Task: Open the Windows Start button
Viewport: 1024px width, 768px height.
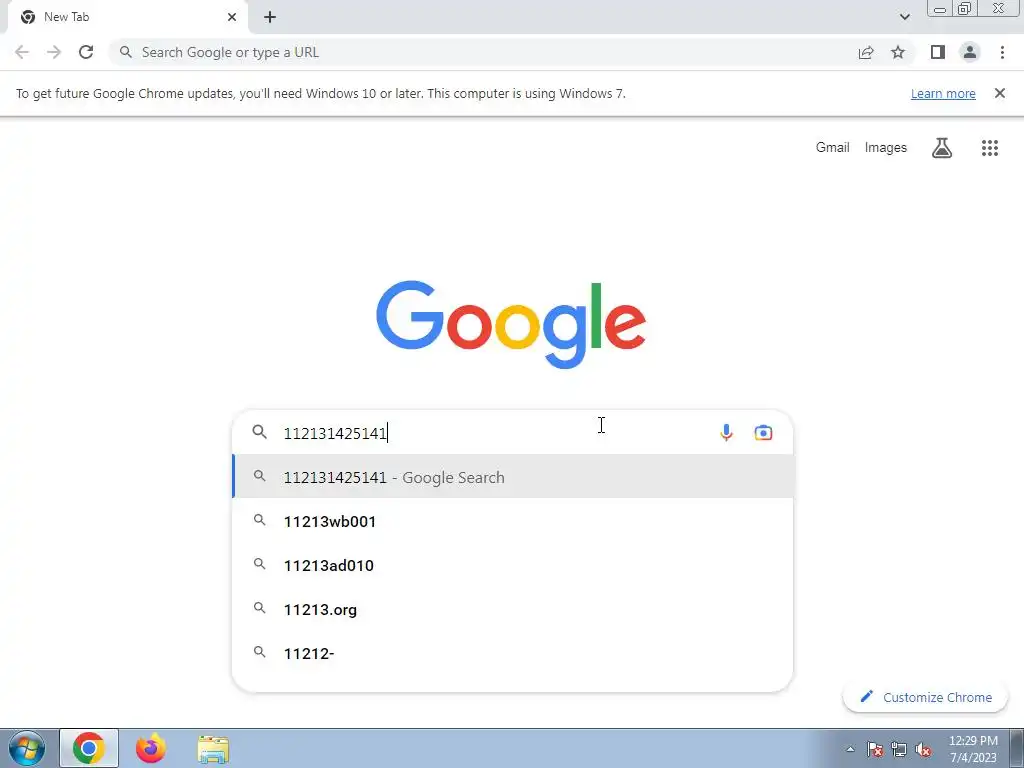Action: pos(26,748)
